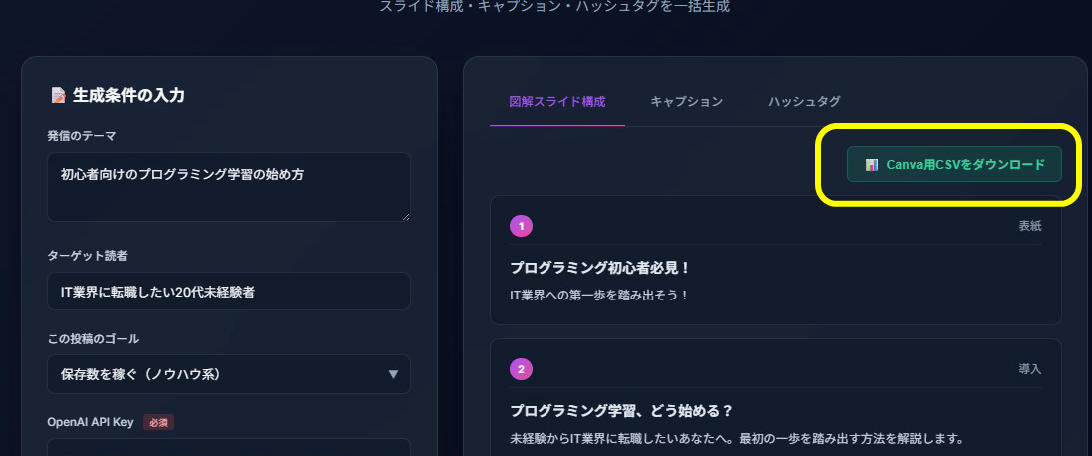Select the 図解スライド構成 tab
This screenshot has width=1092, height=456.
(x=557, y=102)
